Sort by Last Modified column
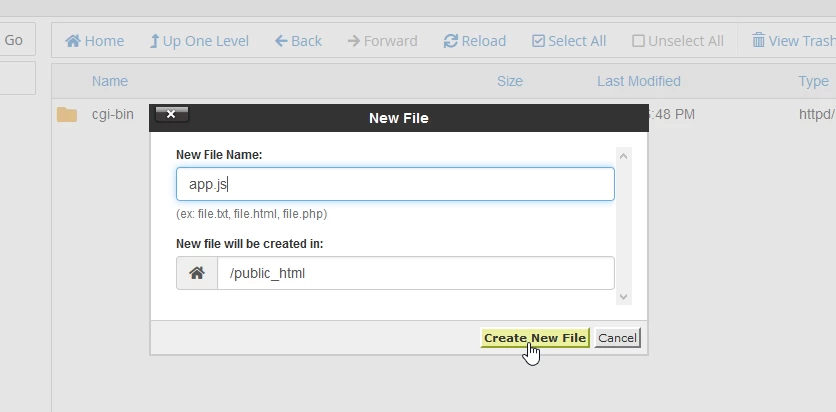The width and height of the screenshot is (836, 412). click(x=638, y=81)
